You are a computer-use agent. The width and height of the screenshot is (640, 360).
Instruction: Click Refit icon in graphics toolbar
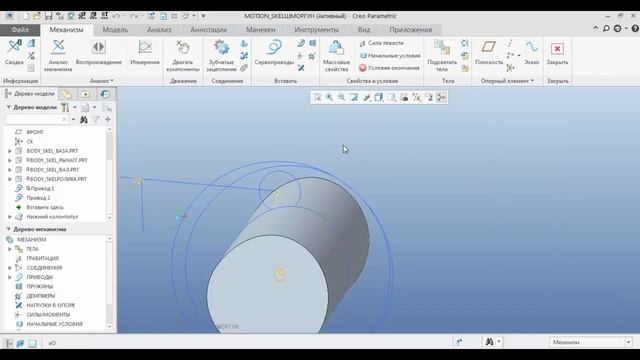[317, 97]
